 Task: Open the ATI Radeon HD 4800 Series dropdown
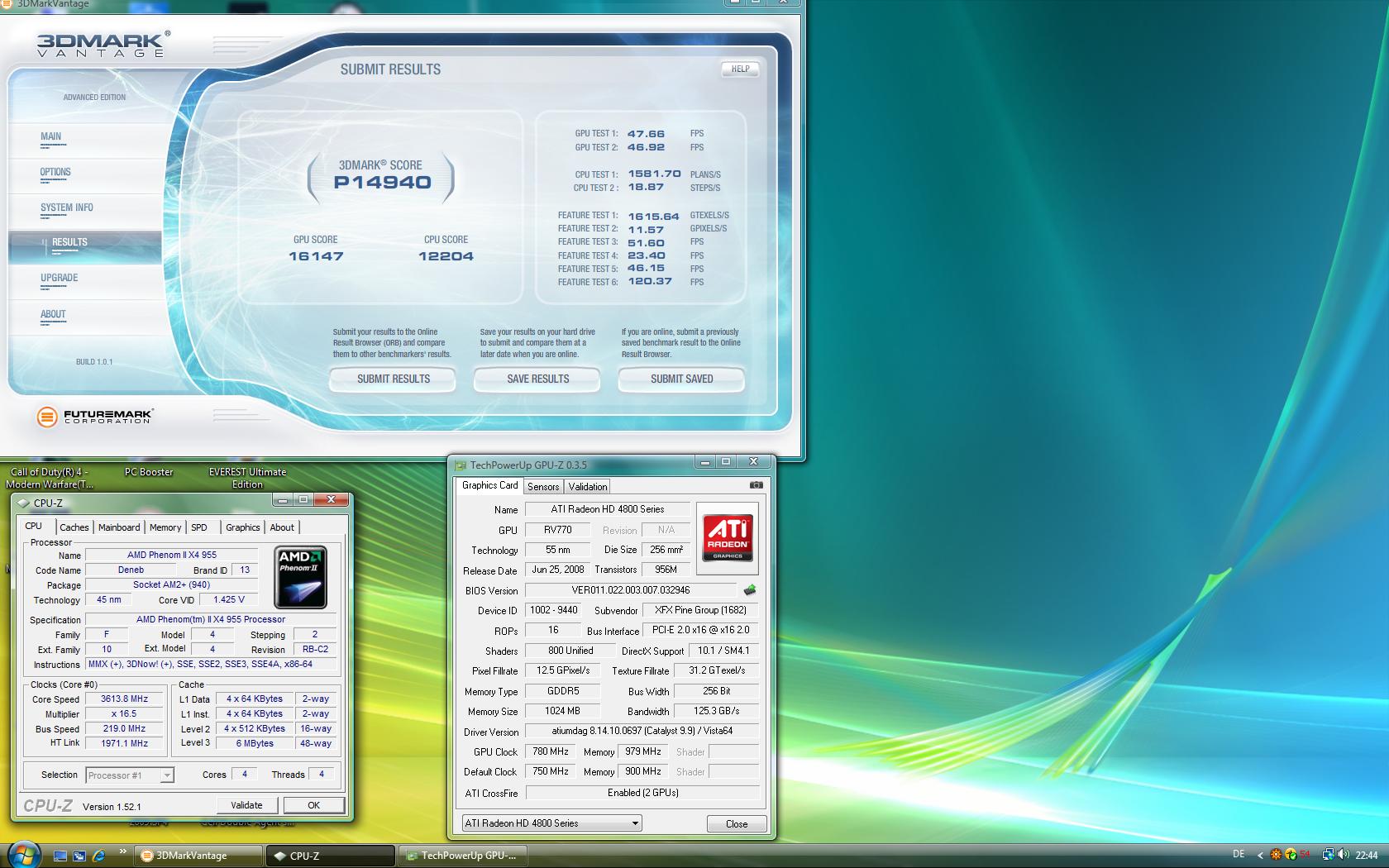(x=551, y=823)
